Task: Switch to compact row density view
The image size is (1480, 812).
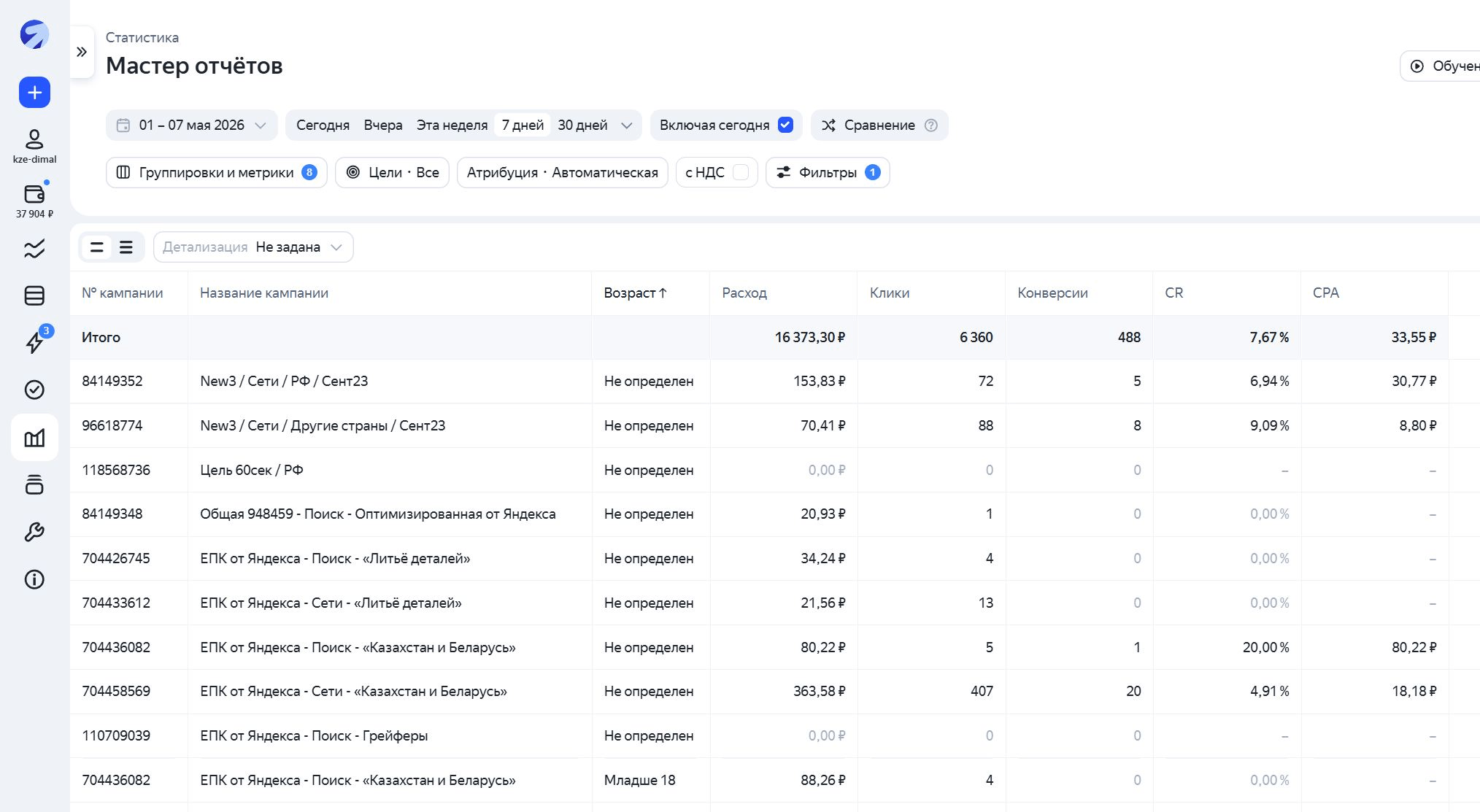Action: (x=126, y=247)
